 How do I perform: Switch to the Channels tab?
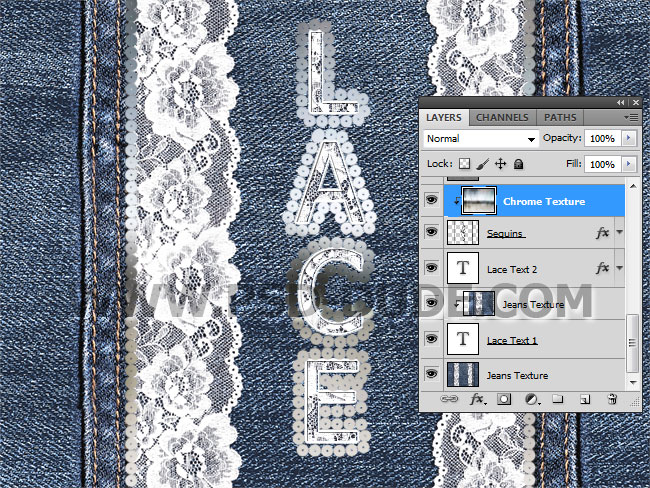click(502, 118)
